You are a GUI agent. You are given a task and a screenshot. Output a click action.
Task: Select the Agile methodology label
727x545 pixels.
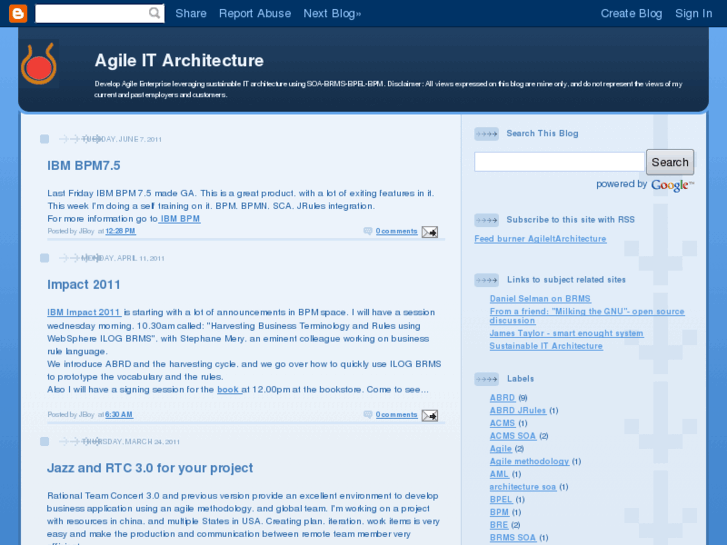pos(529,462)
